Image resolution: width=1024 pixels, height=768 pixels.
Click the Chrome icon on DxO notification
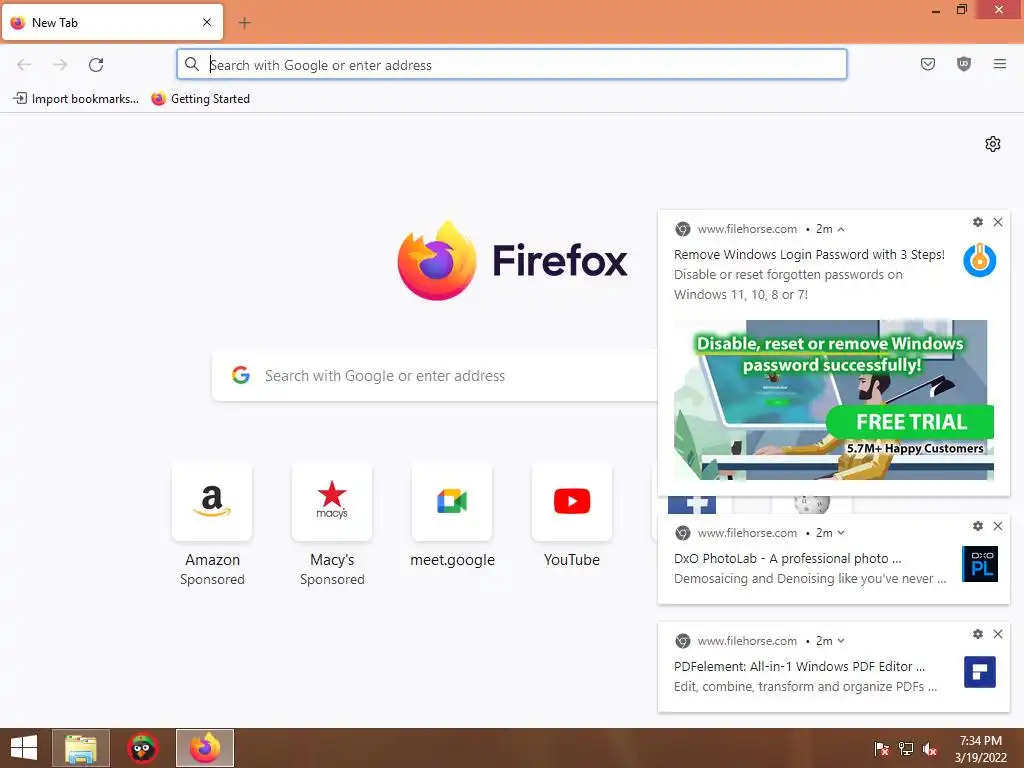682,533
